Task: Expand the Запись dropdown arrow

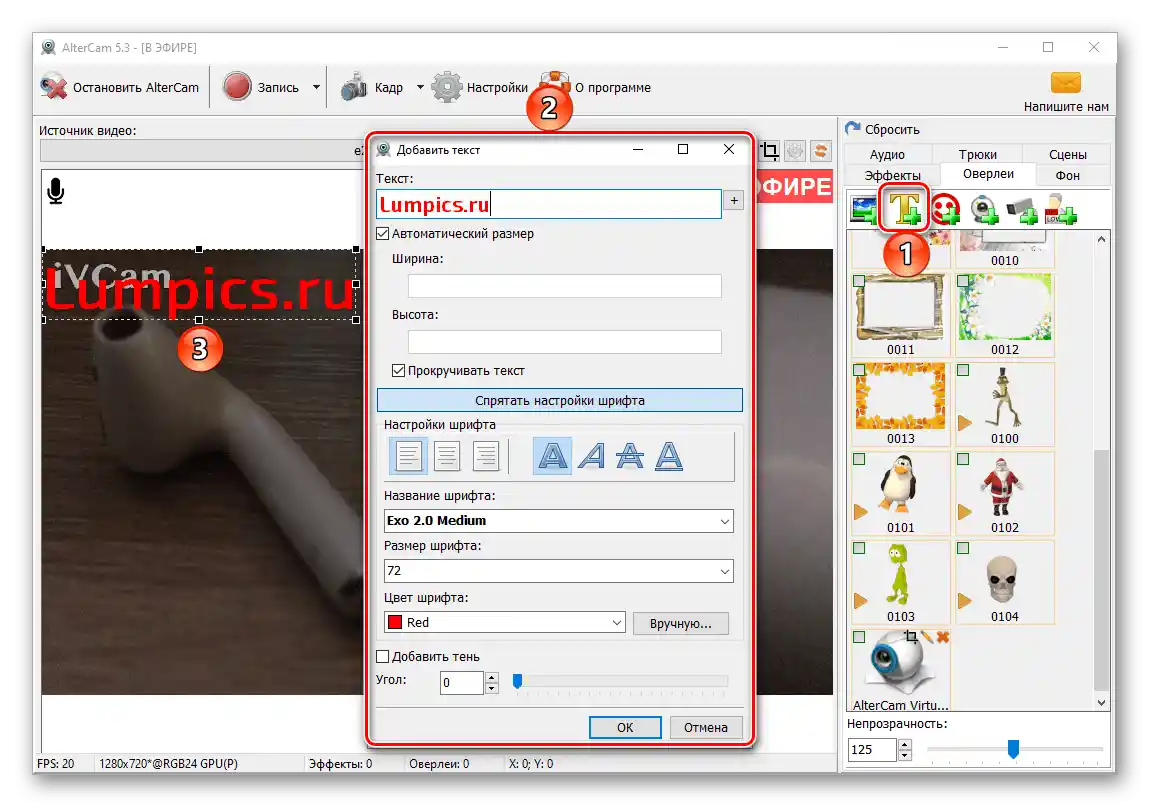Action: (316, 87)
